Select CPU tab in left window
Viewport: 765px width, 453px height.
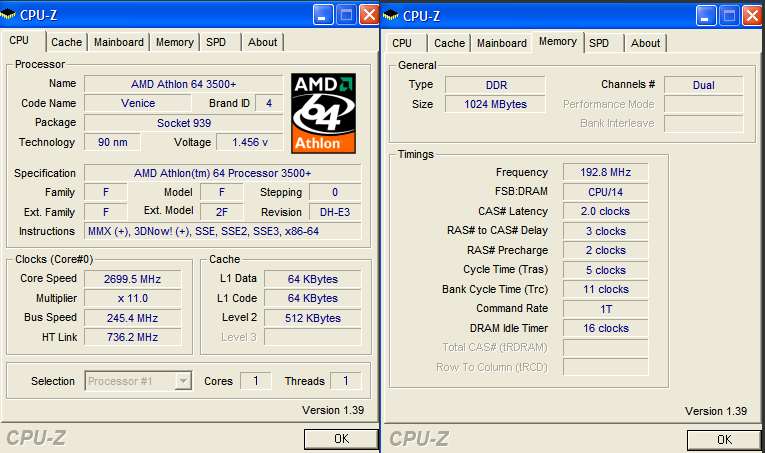pyautogui.click(x=20, y=40)
